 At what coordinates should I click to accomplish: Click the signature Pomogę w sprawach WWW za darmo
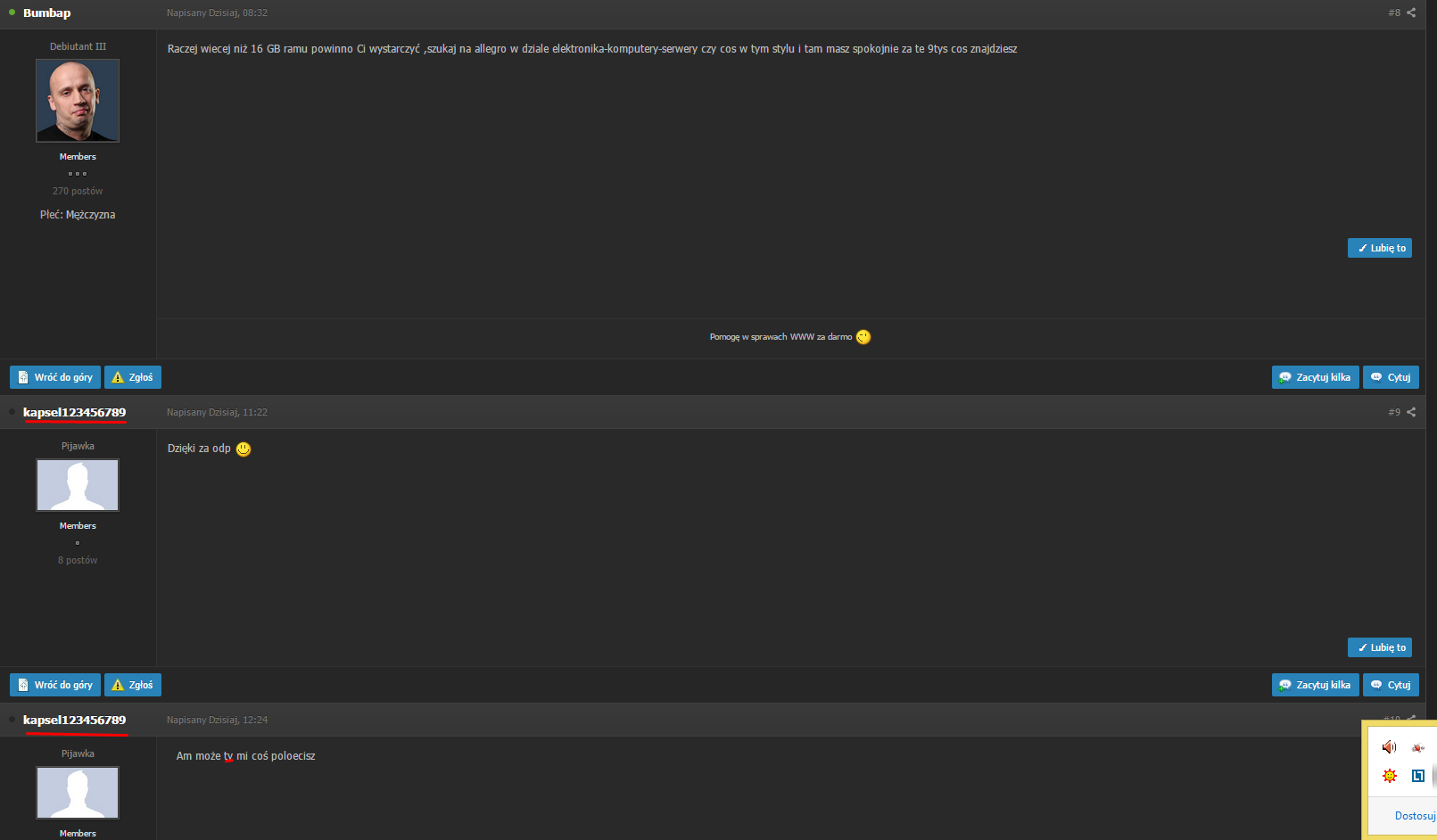(x=780, y=337)
